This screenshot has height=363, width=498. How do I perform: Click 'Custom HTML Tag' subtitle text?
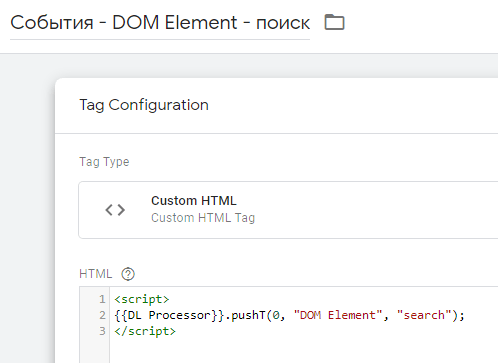(203, 218)
